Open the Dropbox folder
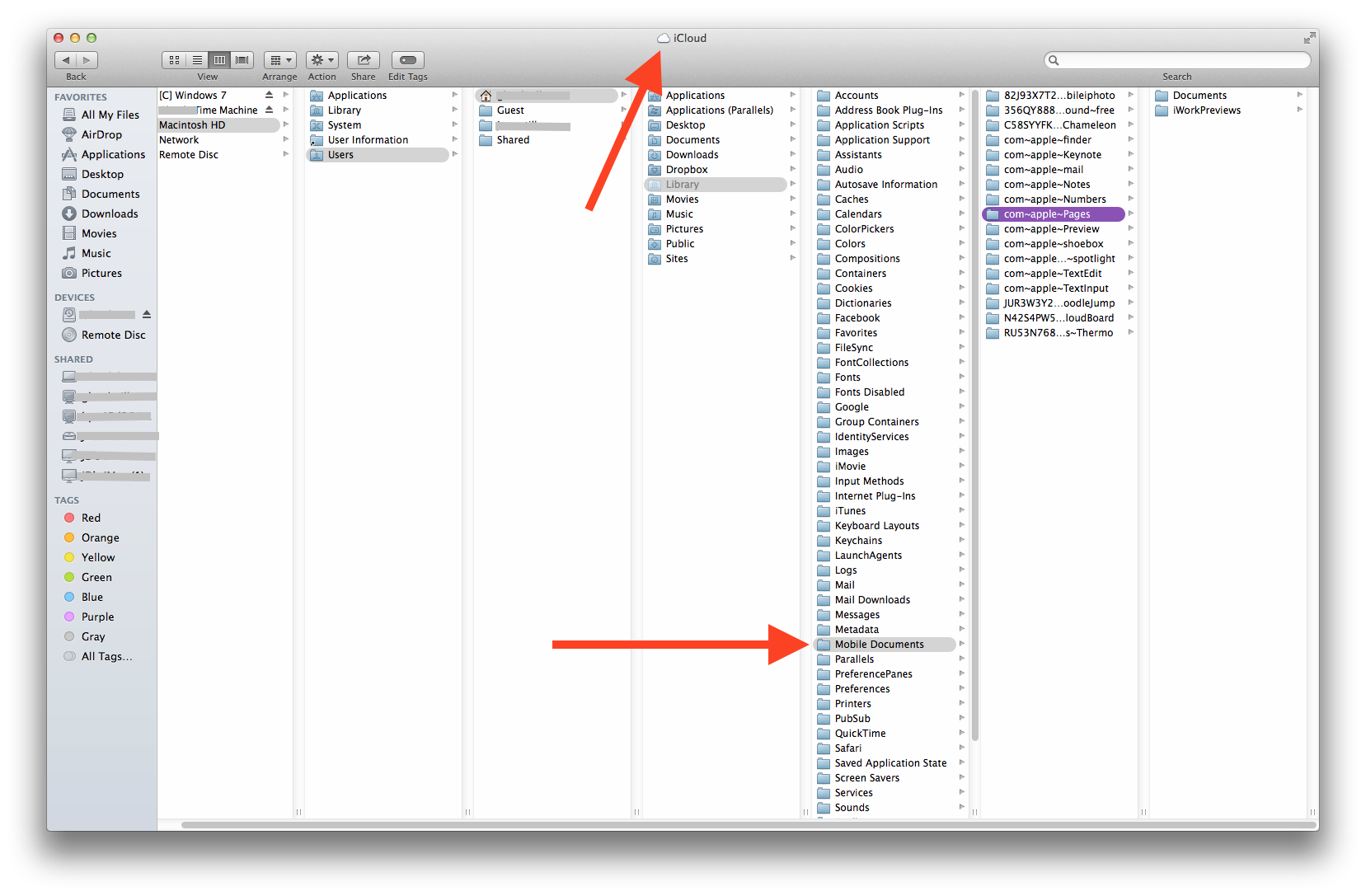 687,170
